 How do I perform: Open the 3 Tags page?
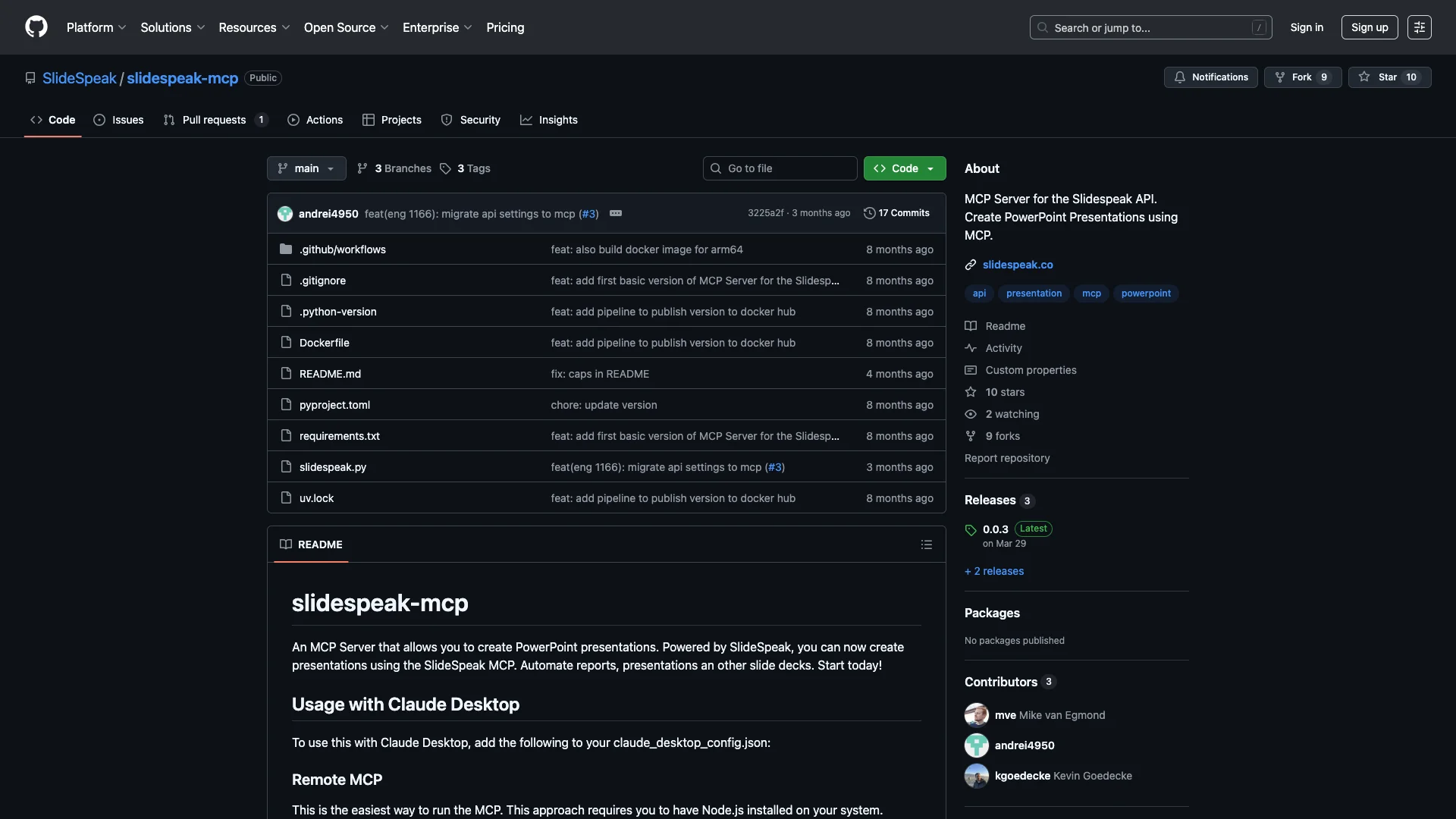[466, 168]
